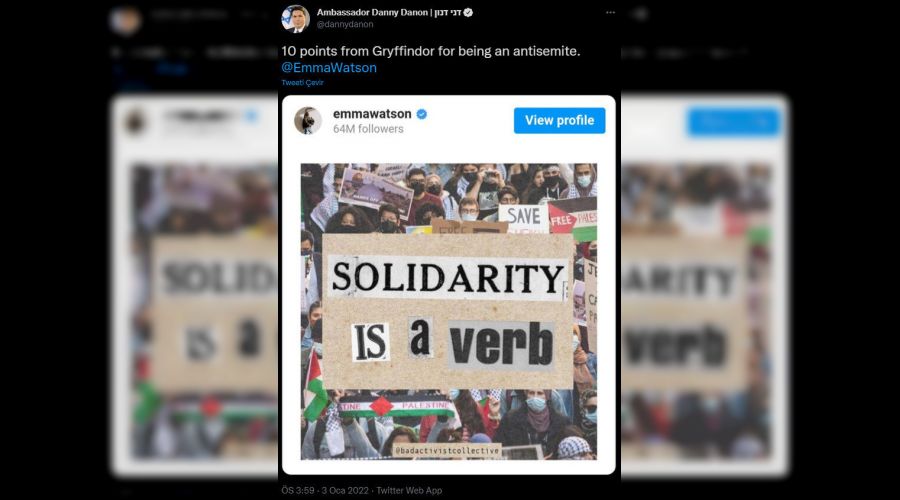Click the @dannydanon handle
Screen dimensions: 900x500
pos(344,24)
